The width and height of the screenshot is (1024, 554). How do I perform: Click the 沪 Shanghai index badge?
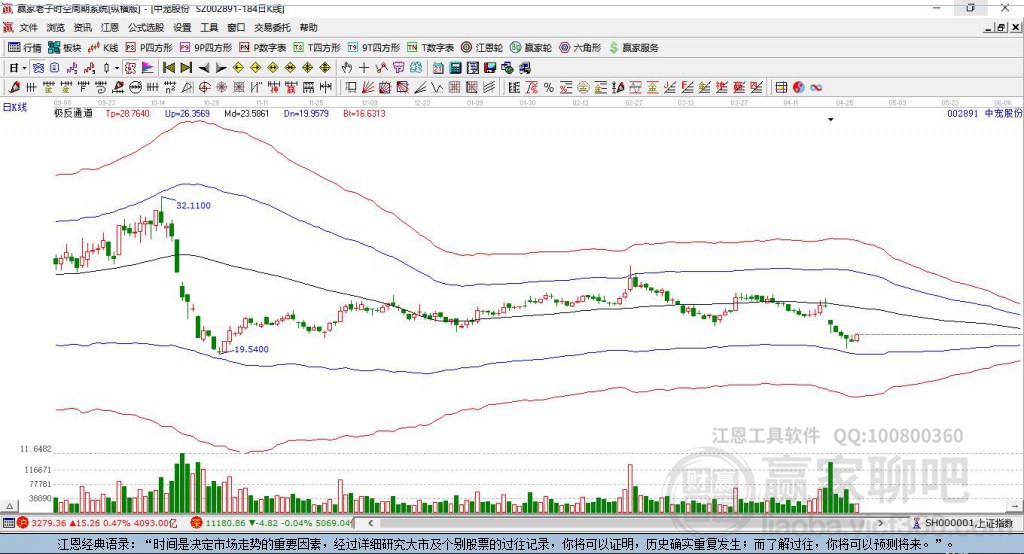tap(23, 523)
